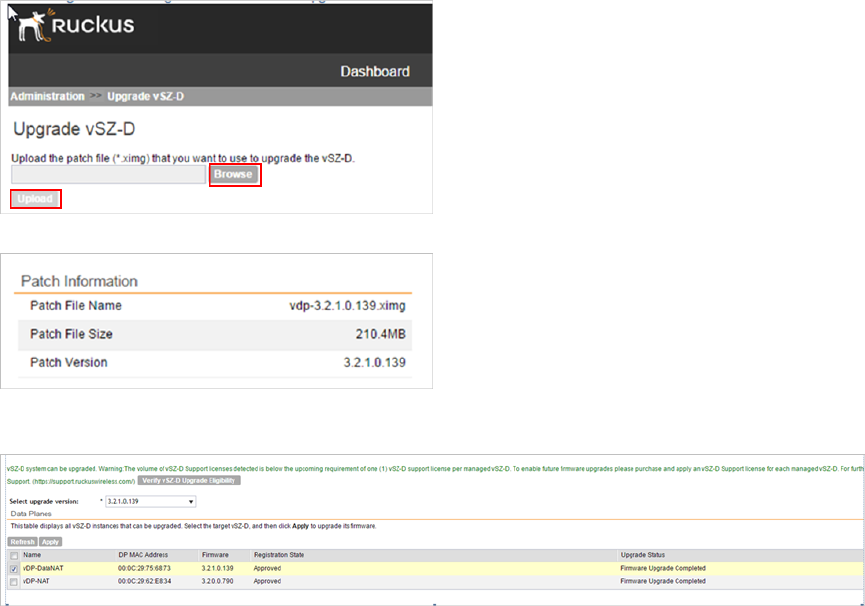The width and height of the screenshot is (865, 606).
Task: Uncheck the vDP-DataNAT row checkbox
Action: click(x=14, y=569)
